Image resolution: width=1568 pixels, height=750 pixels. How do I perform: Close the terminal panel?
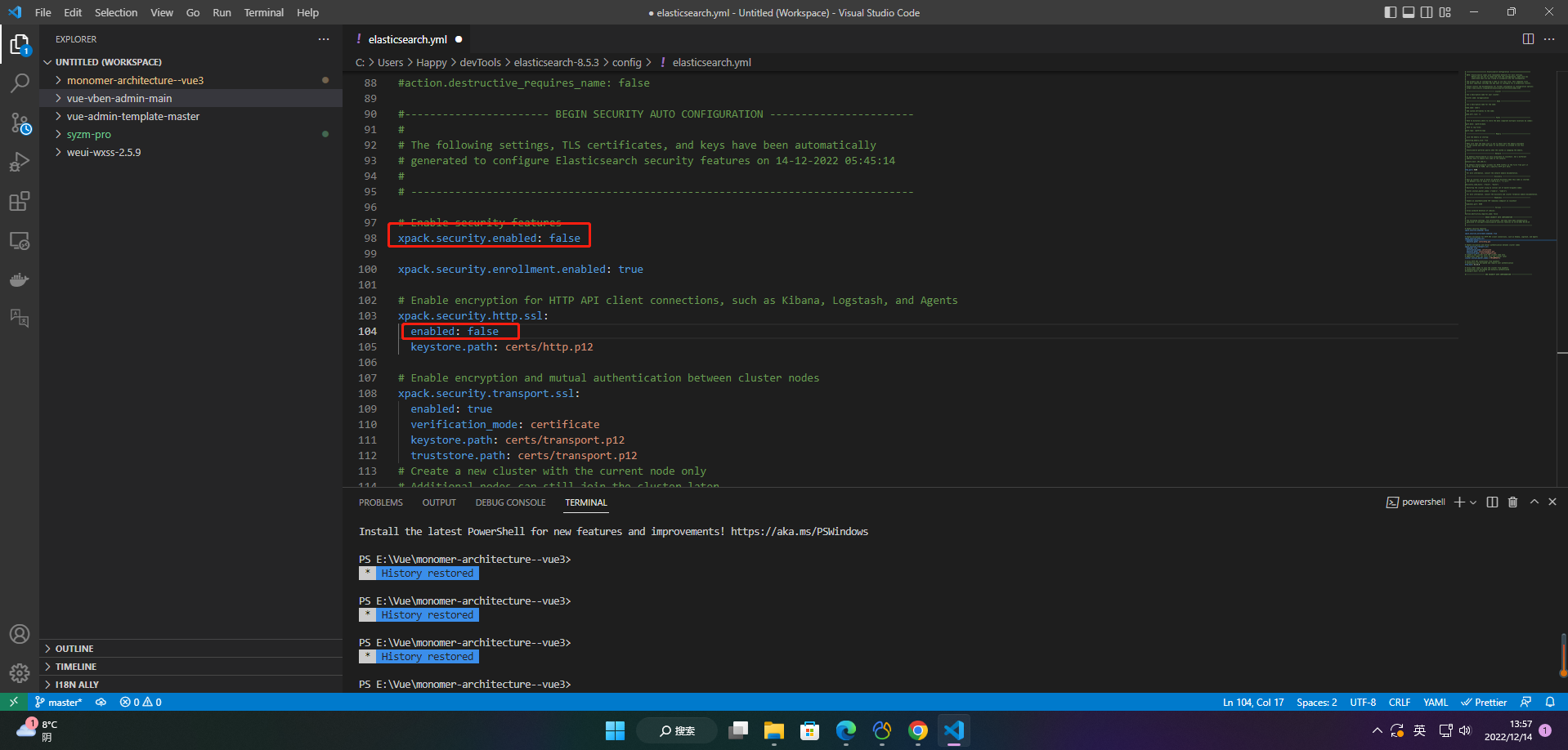point(1552,502)
